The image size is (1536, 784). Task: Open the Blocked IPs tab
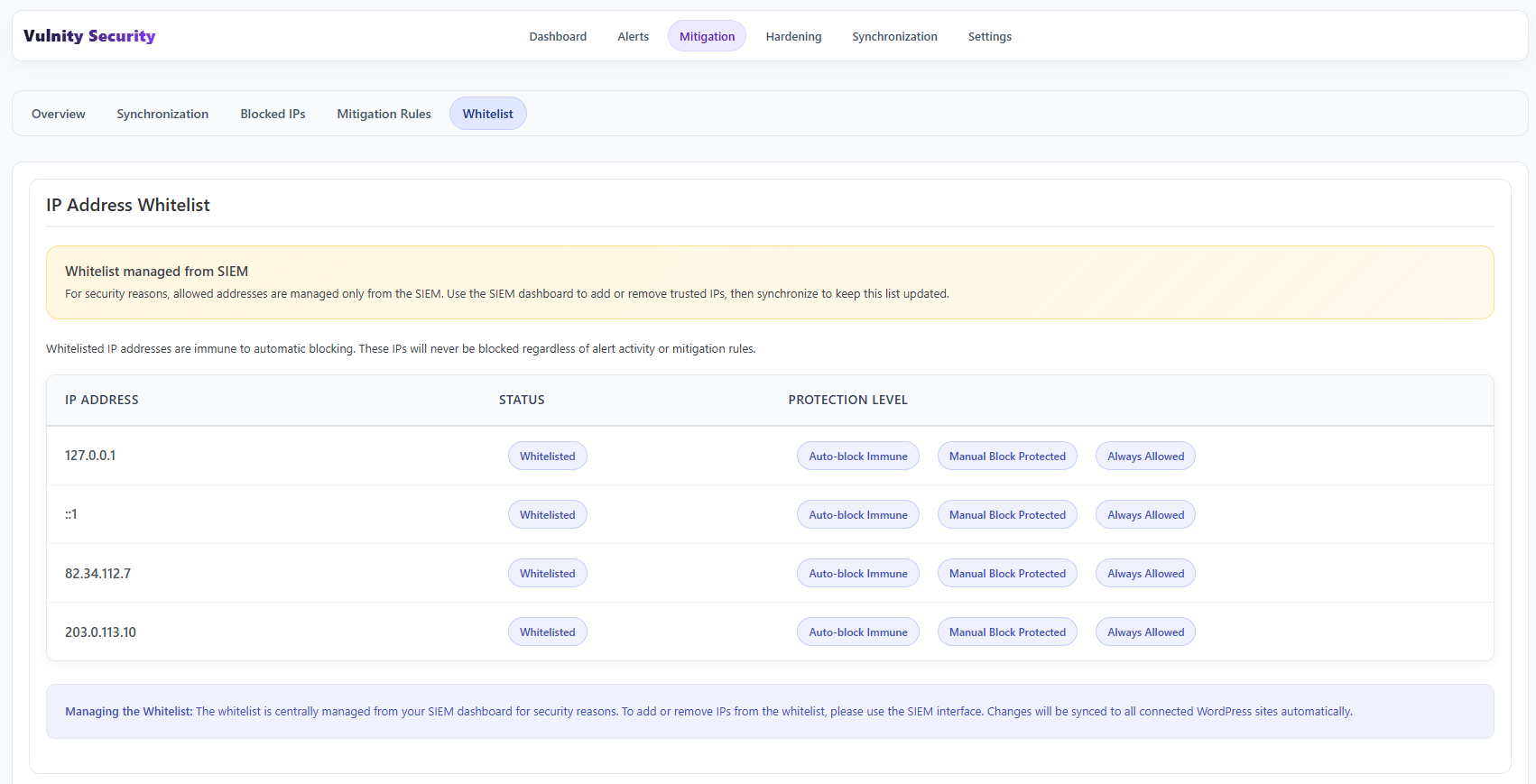(273, 114)
